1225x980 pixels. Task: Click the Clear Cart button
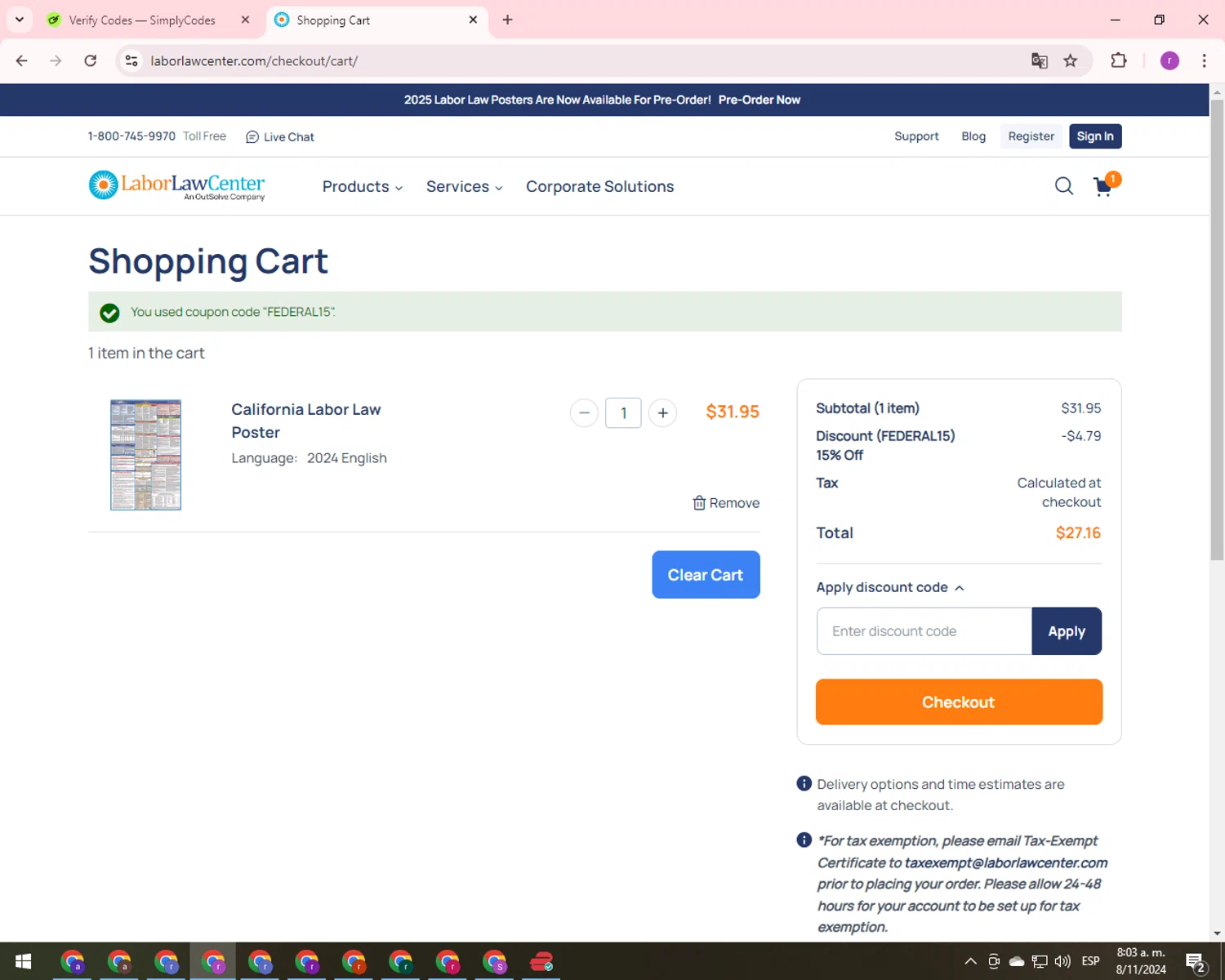tap(706, 574)
